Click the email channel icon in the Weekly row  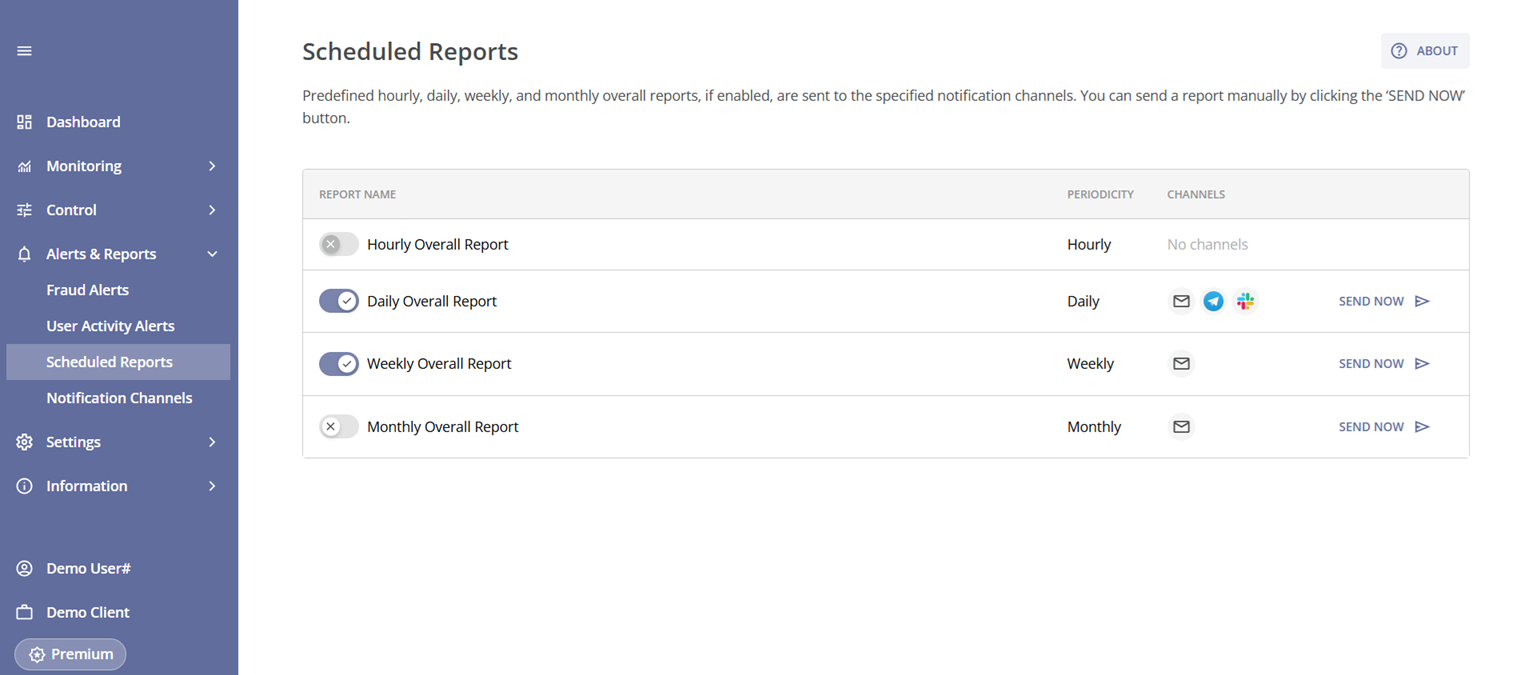tap(1181, 363)
